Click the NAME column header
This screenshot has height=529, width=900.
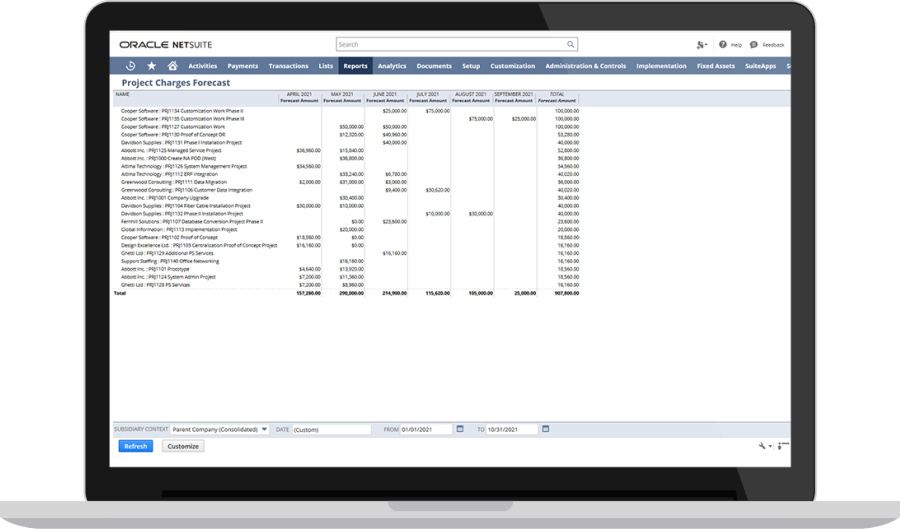(122, 94)
